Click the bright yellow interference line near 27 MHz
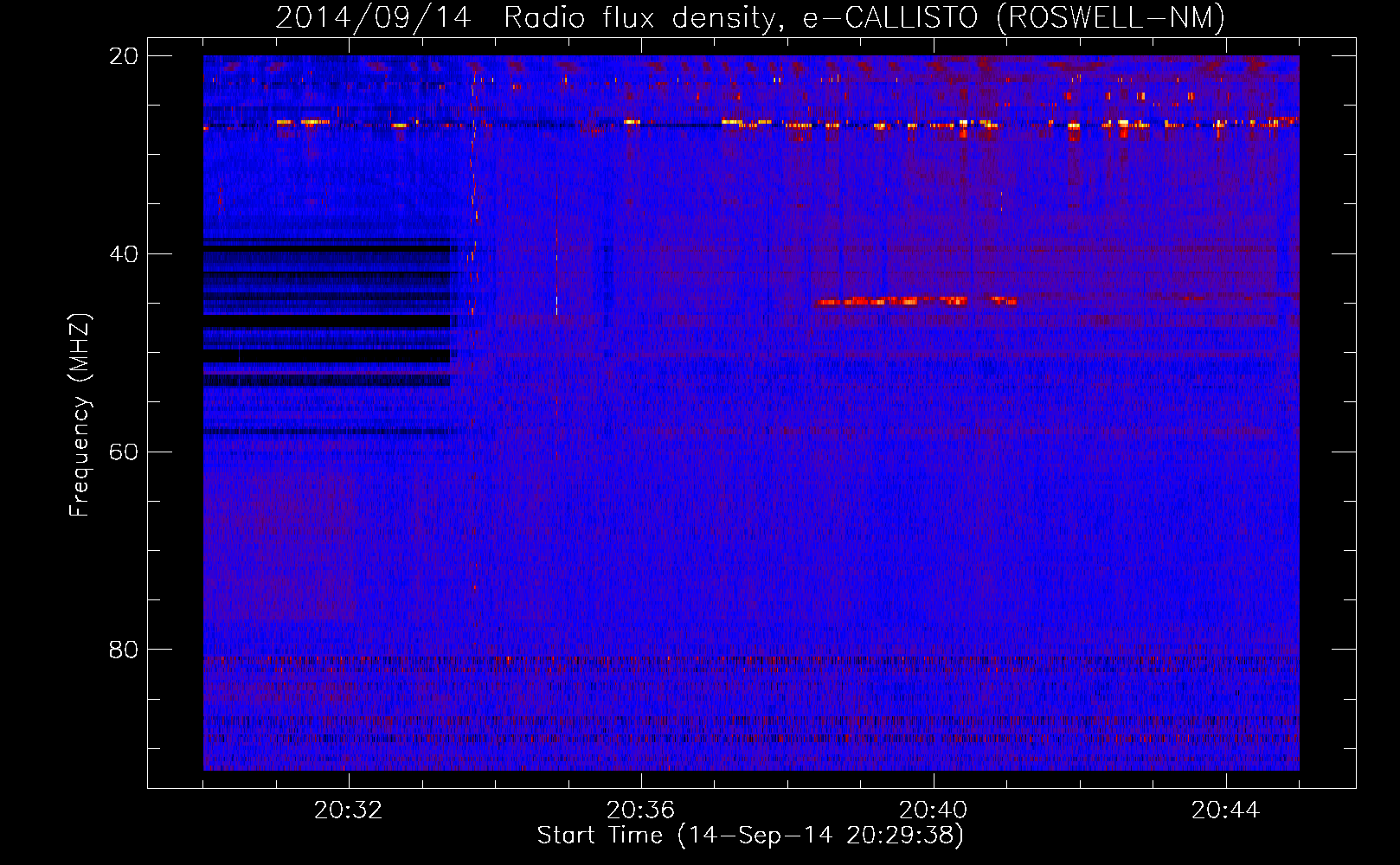Image resolution: width=1400 pixels, height=865 pixels. (x=751, y=125)
